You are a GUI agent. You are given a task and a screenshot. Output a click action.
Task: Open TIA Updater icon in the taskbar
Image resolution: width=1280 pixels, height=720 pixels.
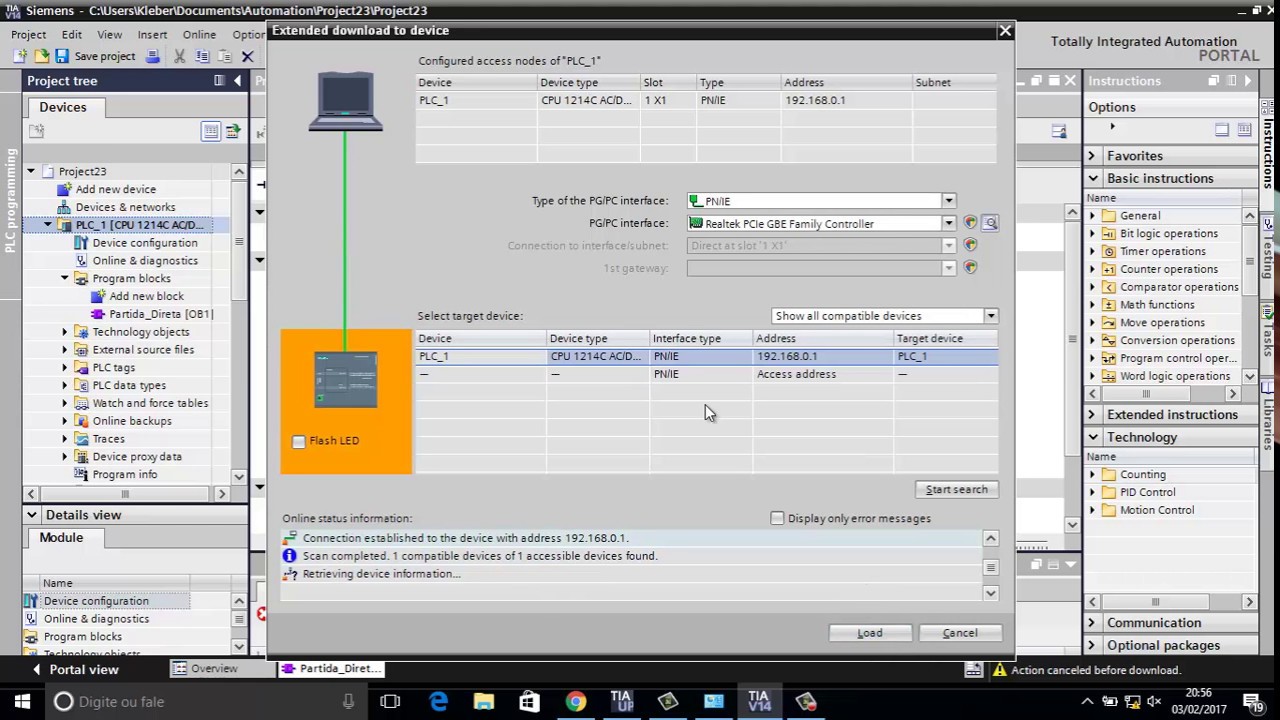tap(621, 701)
